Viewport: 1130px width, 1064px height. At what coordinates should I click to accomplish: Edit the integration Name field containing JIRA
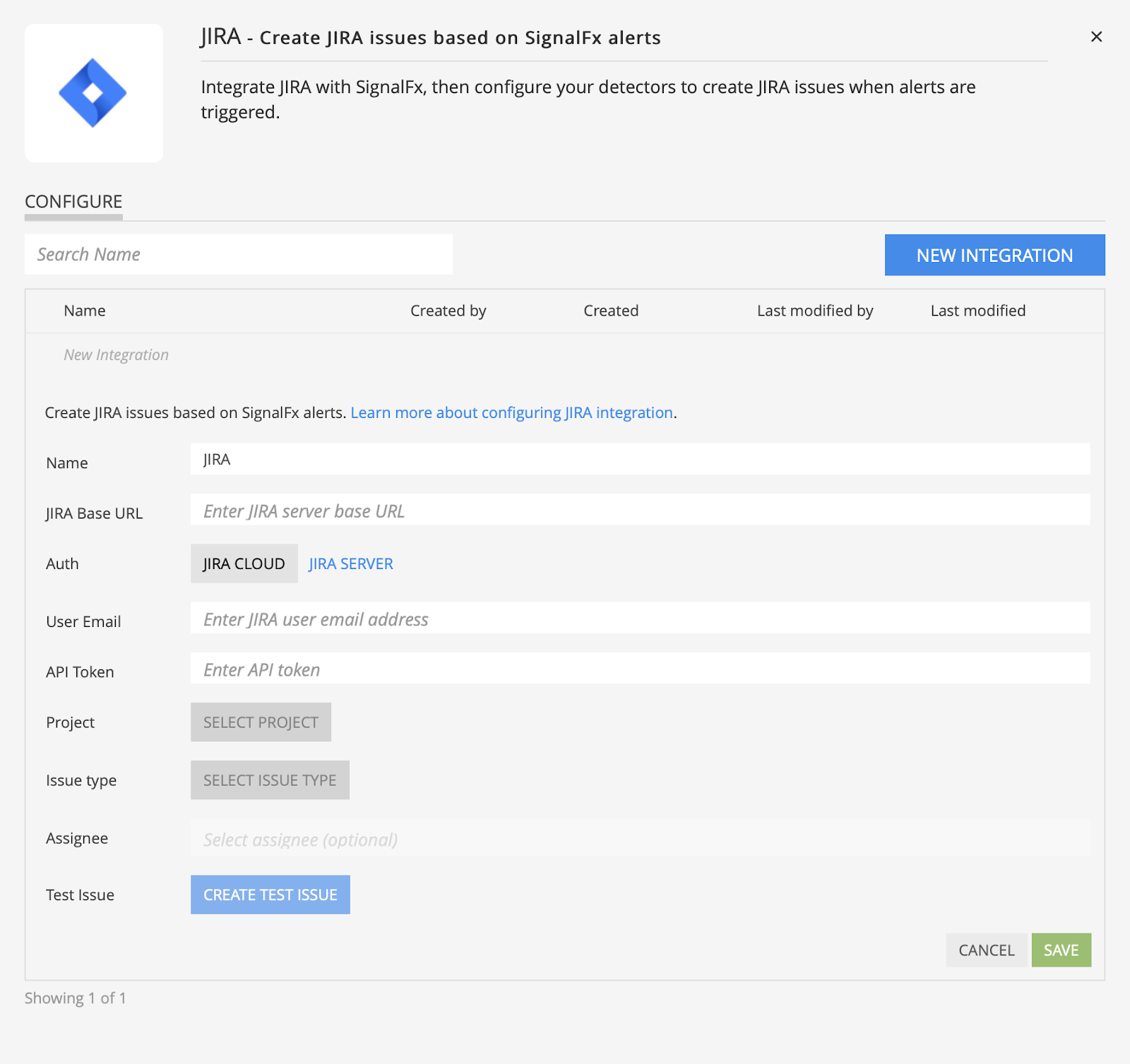(641, 460)
